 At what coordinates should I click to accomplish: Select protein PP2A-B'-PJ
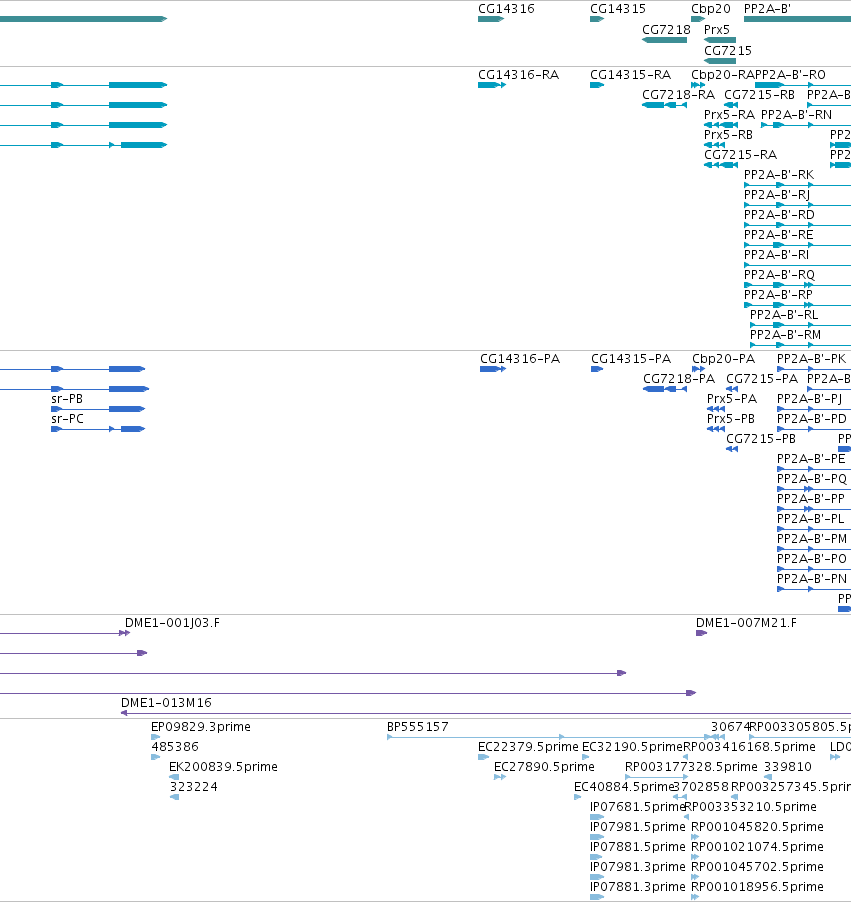pos(810,399)
